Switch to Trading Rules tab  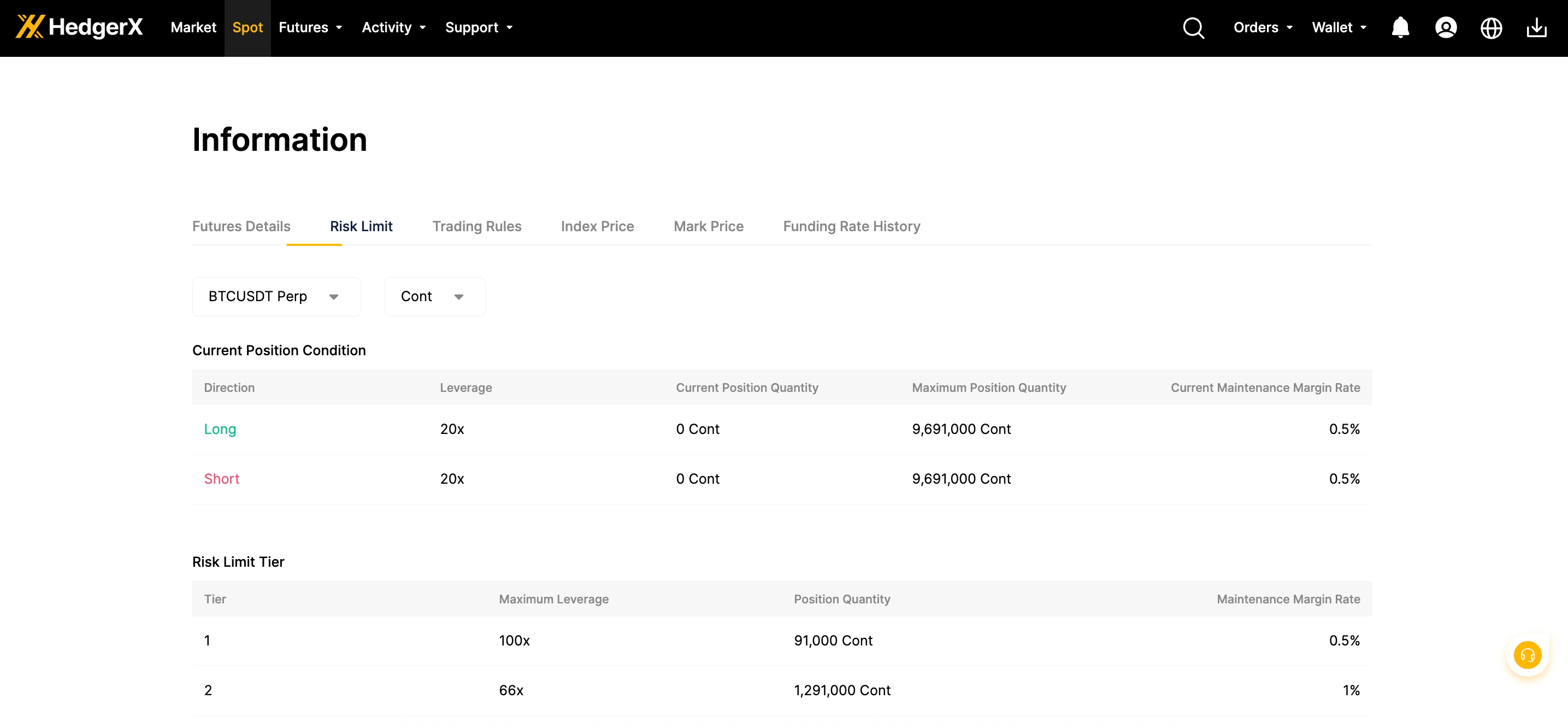(476, 226)
